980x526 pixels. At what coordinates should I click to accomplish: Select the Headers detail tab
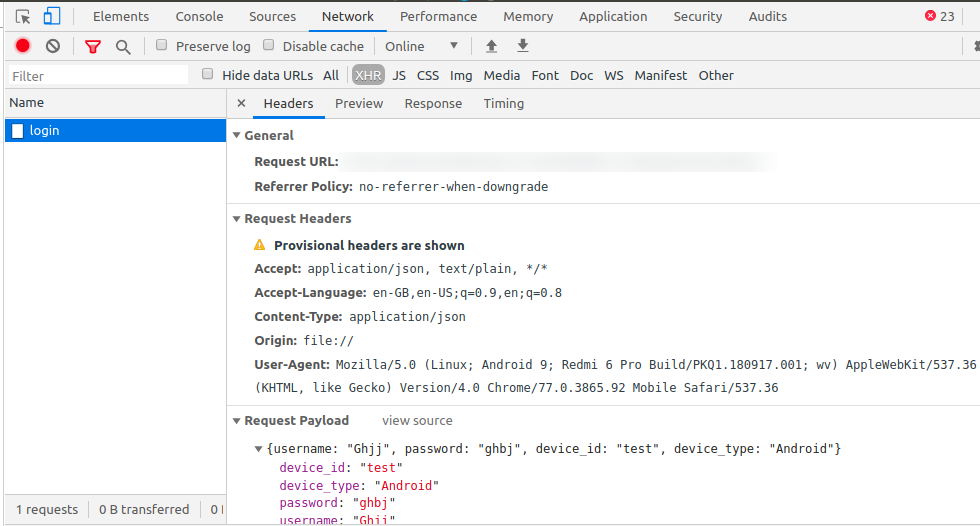(x=288, y=104)
